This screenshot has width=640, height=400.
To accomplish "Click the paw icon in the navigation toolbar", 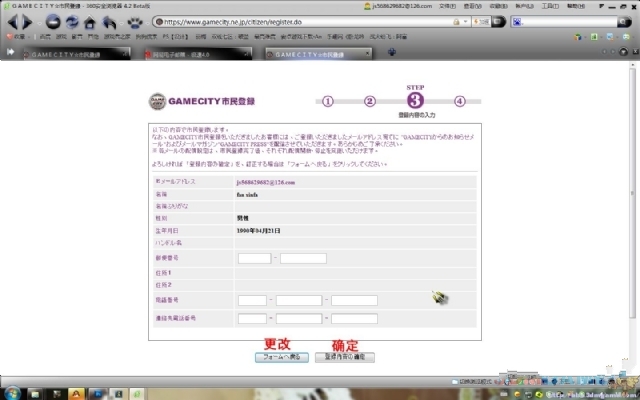I will coord(135,22).
